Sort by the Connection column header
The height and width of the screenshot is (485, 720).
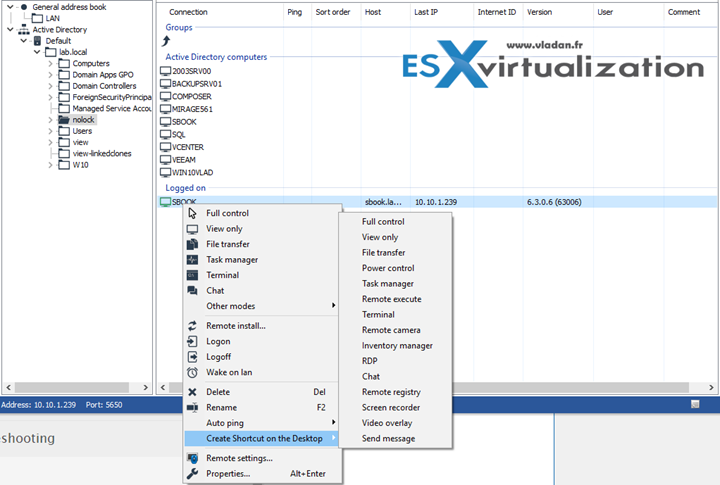(x=188, y=12)
